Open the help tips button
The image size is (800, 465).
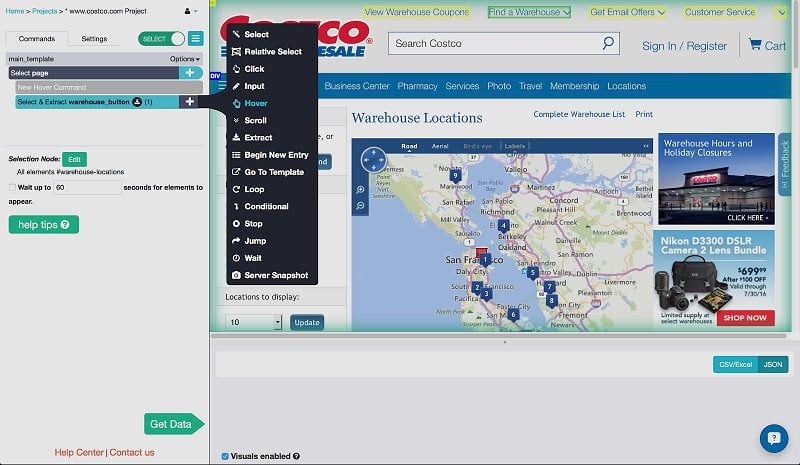pos(43,225)
